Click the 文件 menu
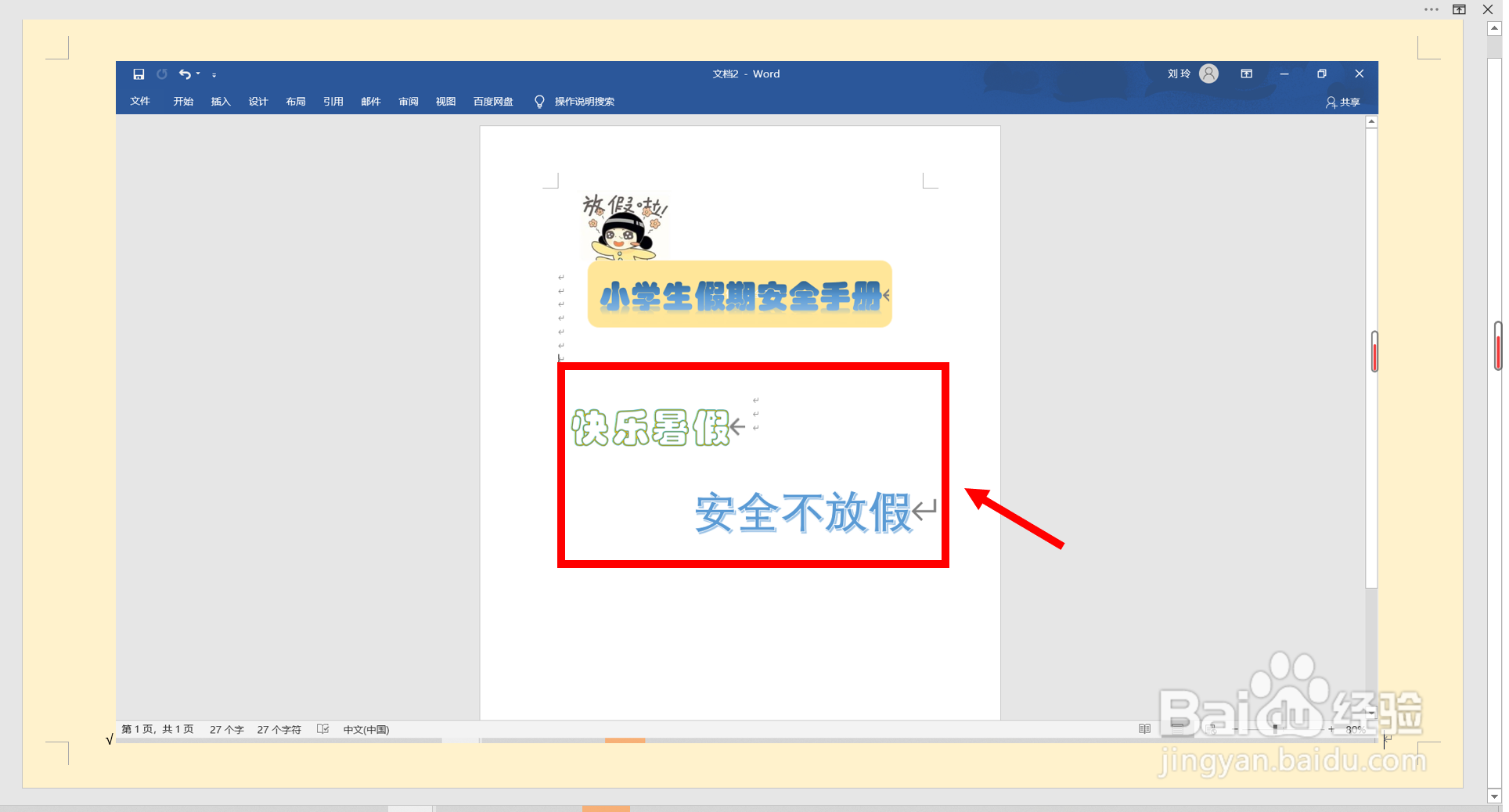The image size is (1509, 812). [x=140, y=101]
